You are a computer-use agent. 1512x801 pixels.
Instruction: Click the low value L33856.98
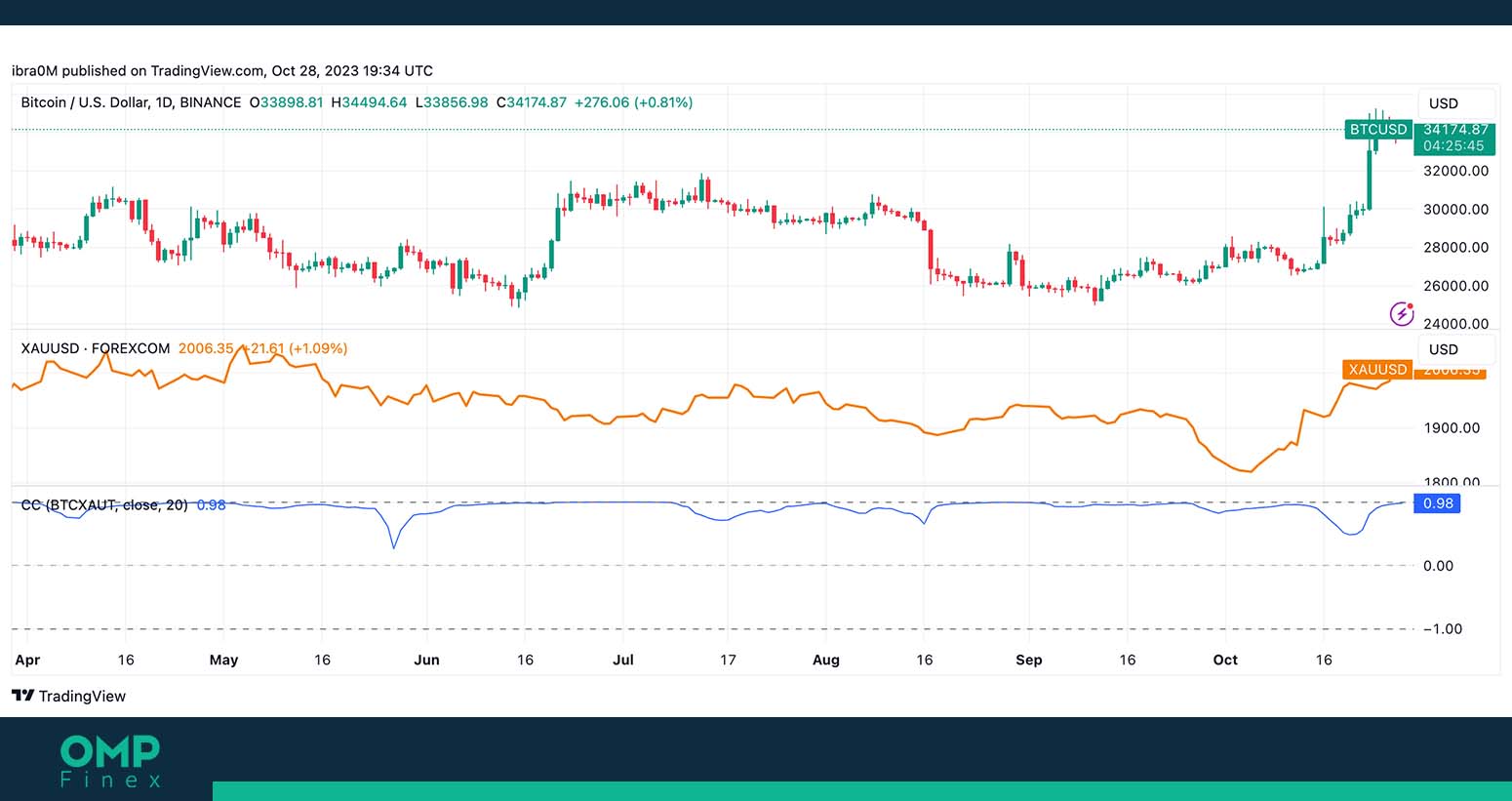coord(452,102)
